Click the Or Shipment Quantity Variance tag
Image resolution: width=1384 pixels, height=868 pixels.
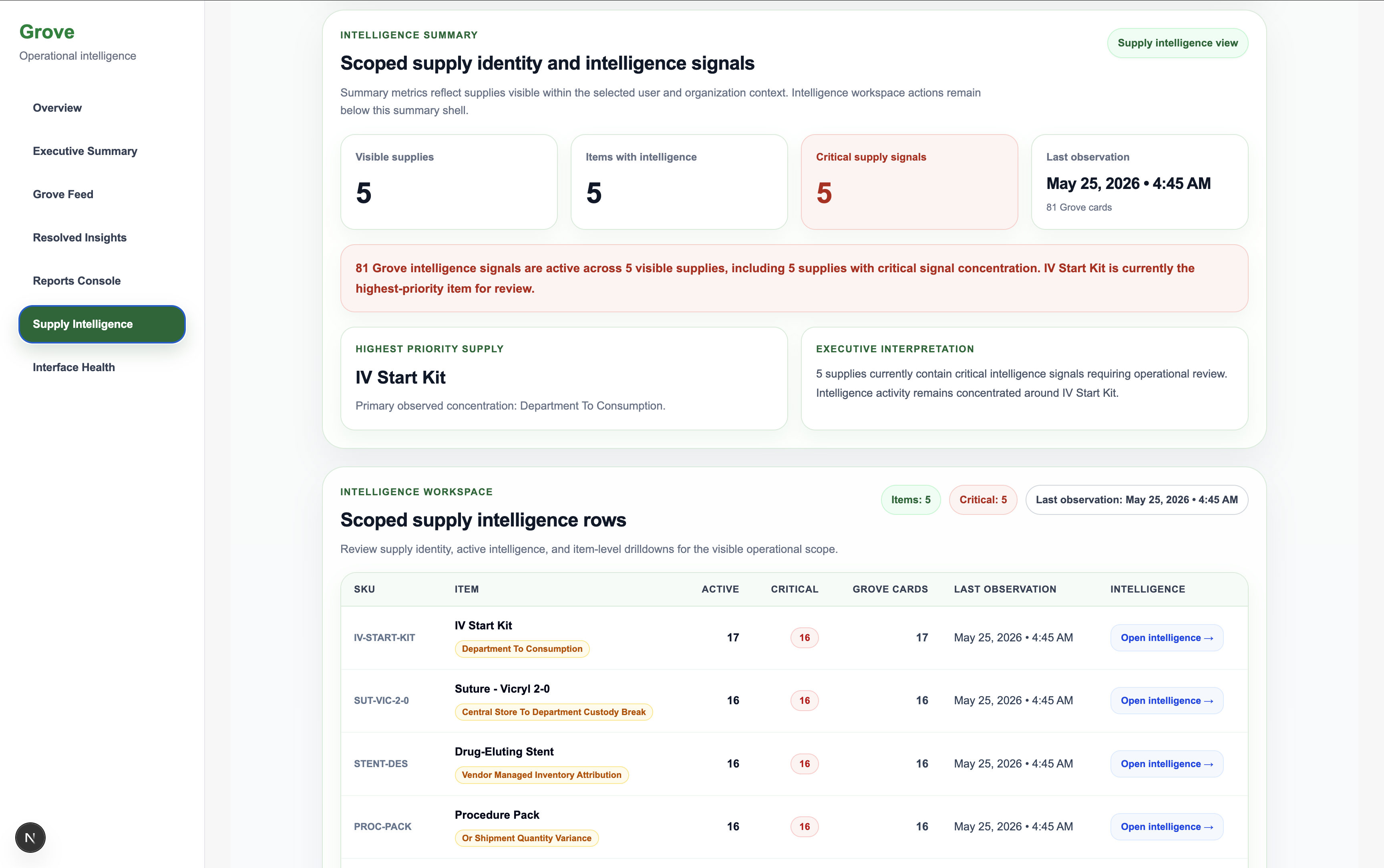click(x=526, y=838)
